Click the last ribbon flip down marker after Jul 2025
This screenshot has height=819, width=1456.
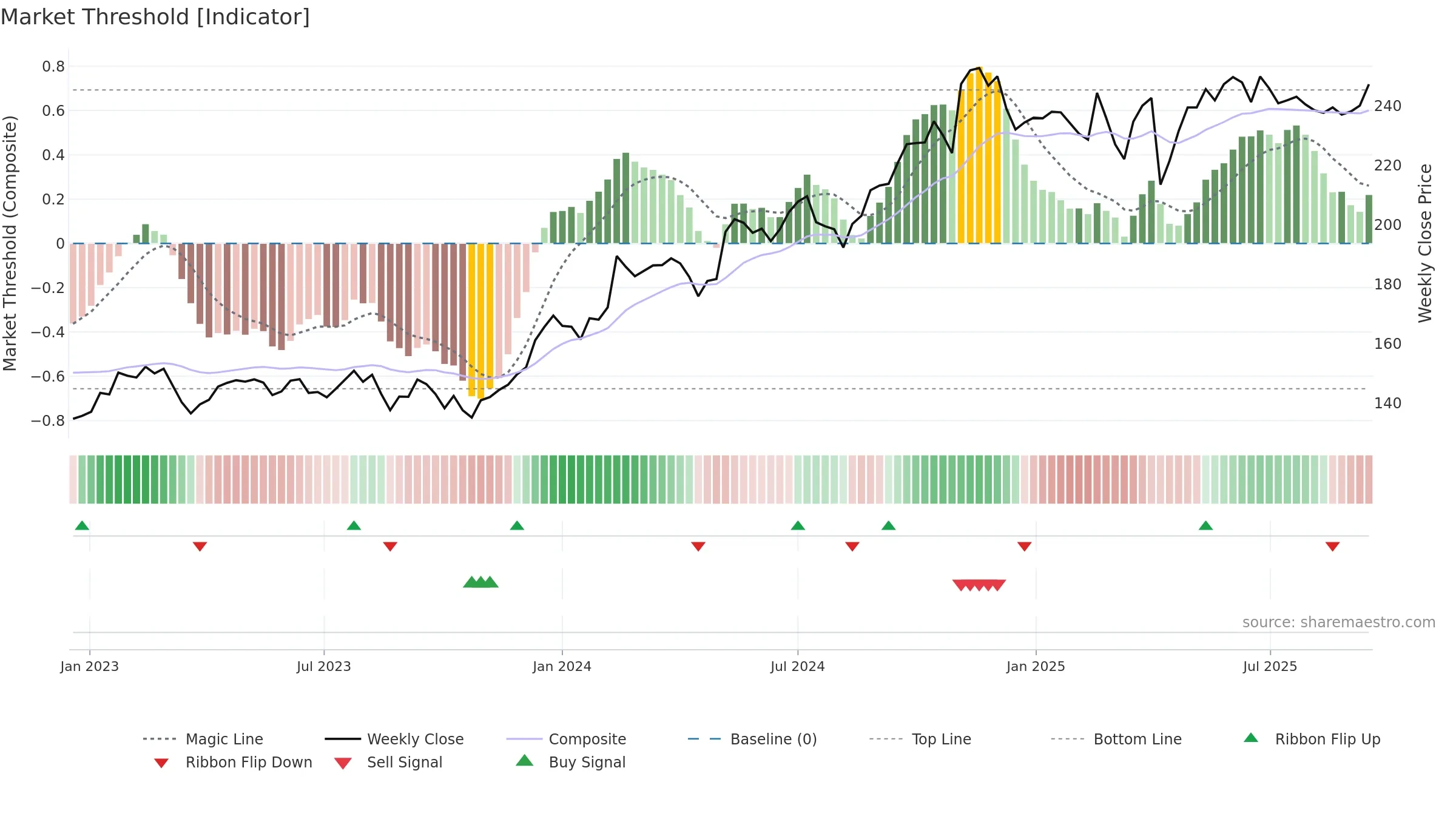click(x=1333, y=547)
